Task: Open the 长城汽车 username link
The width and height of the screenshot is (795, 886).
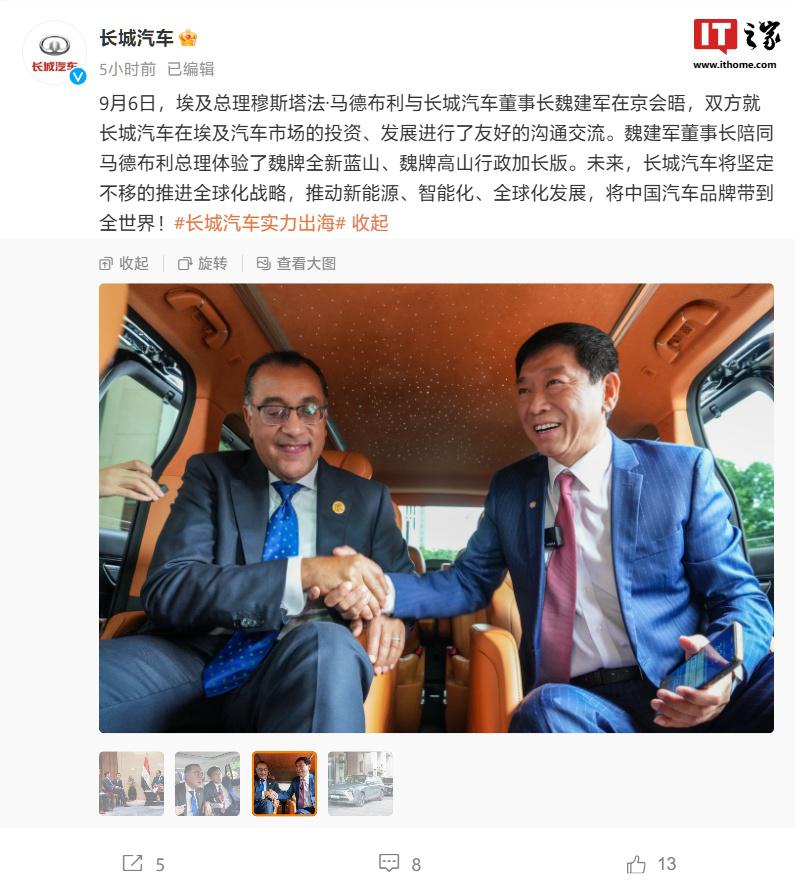Action: [x=136, y=38]
